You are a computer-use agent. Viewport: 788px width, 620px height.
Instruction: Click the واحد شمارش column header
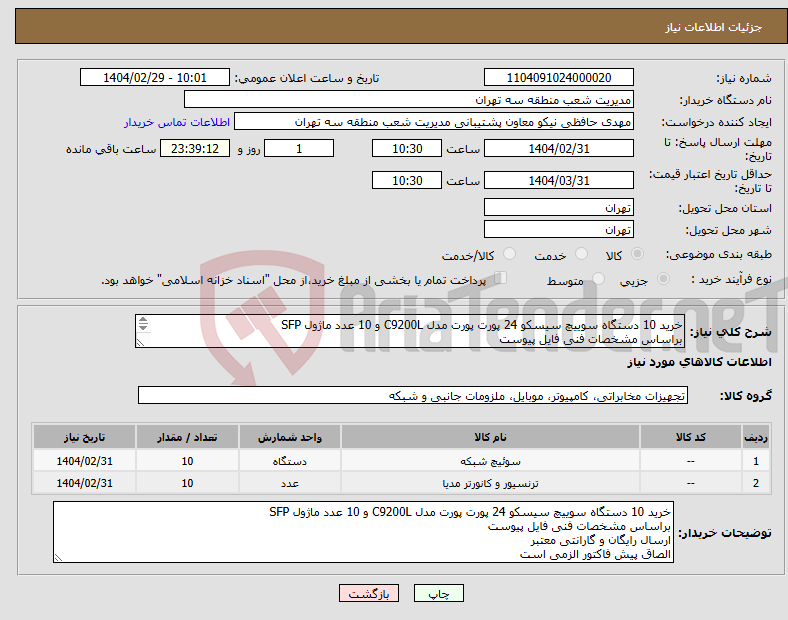290,437
